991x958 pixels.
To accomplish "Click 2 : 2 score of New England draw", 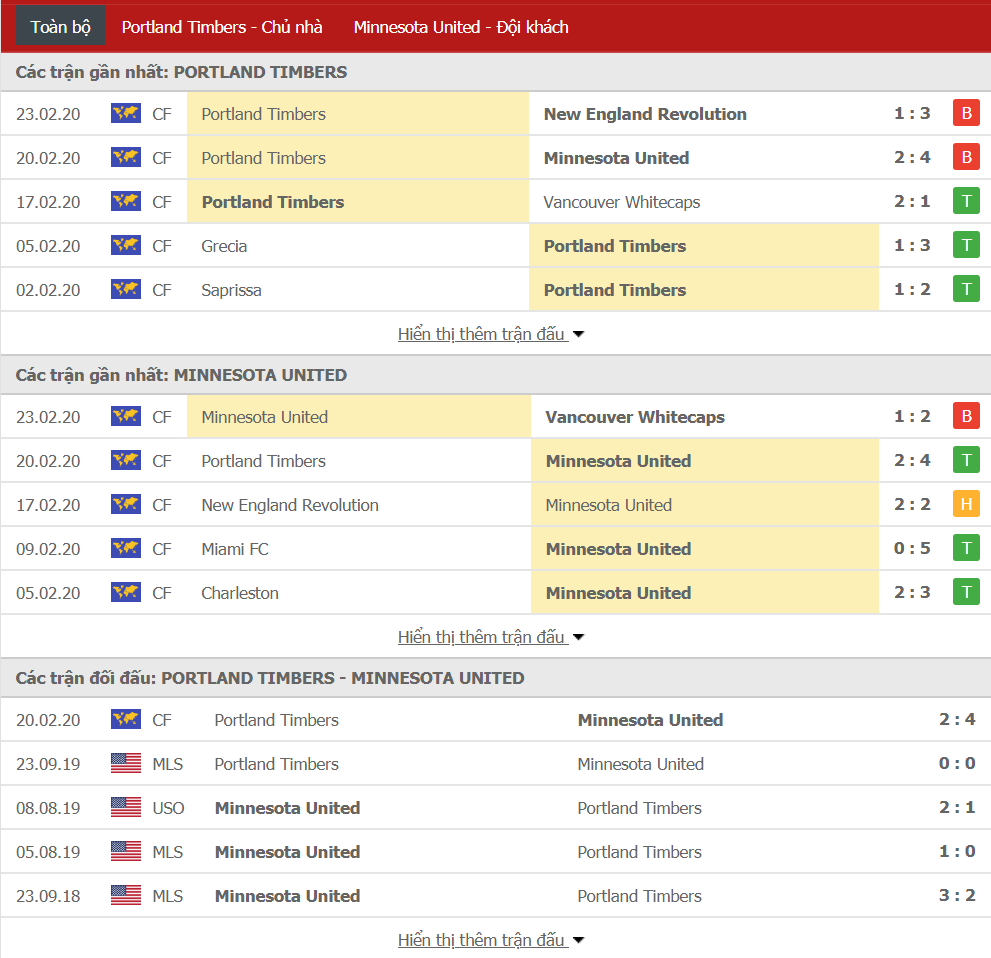I will click(x=912, y=504).
